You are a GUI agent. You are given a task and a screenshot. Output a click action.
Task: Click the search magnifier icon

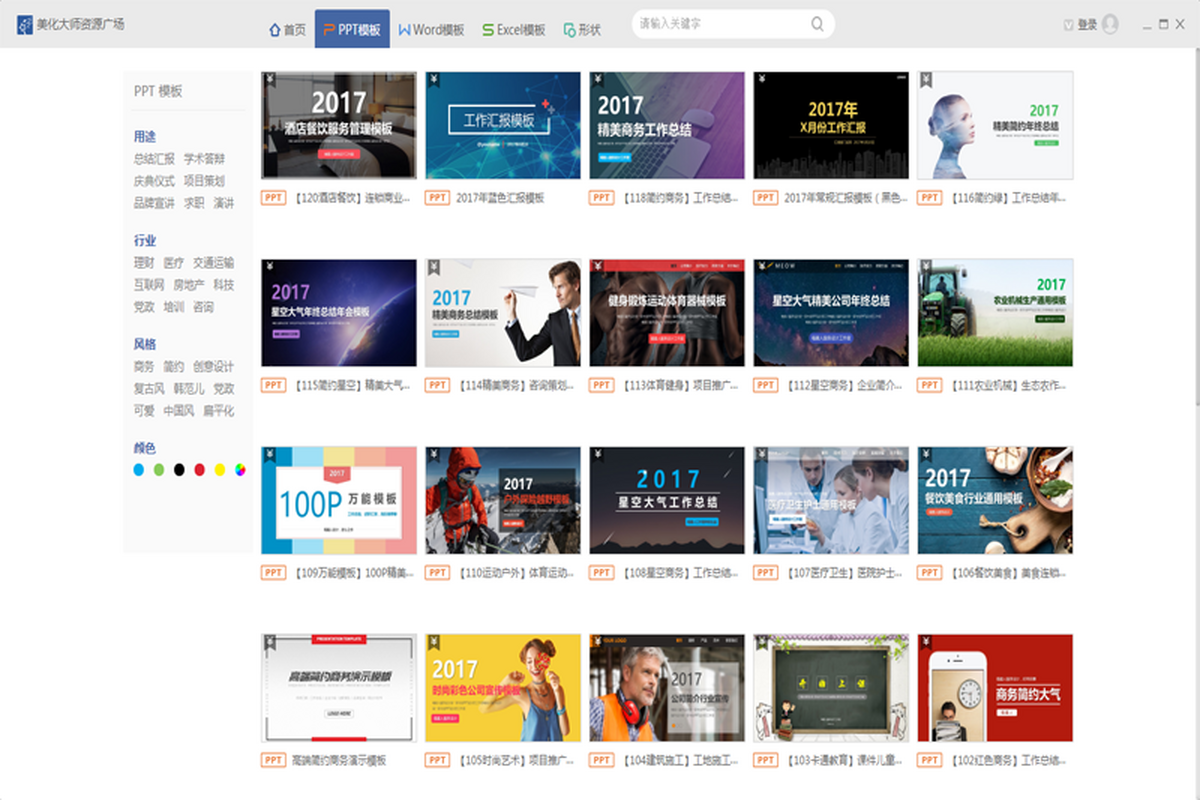click(x=817, y=24)
